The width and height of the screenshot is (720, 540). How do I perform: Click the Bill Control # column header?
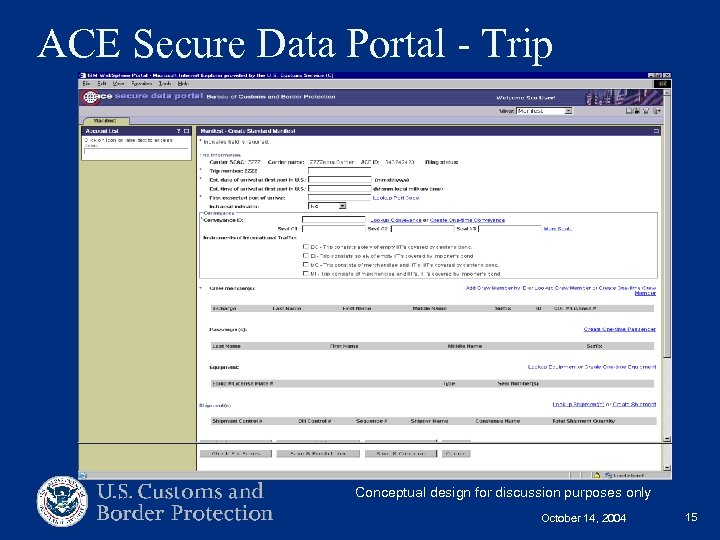(x=315, y=421)
